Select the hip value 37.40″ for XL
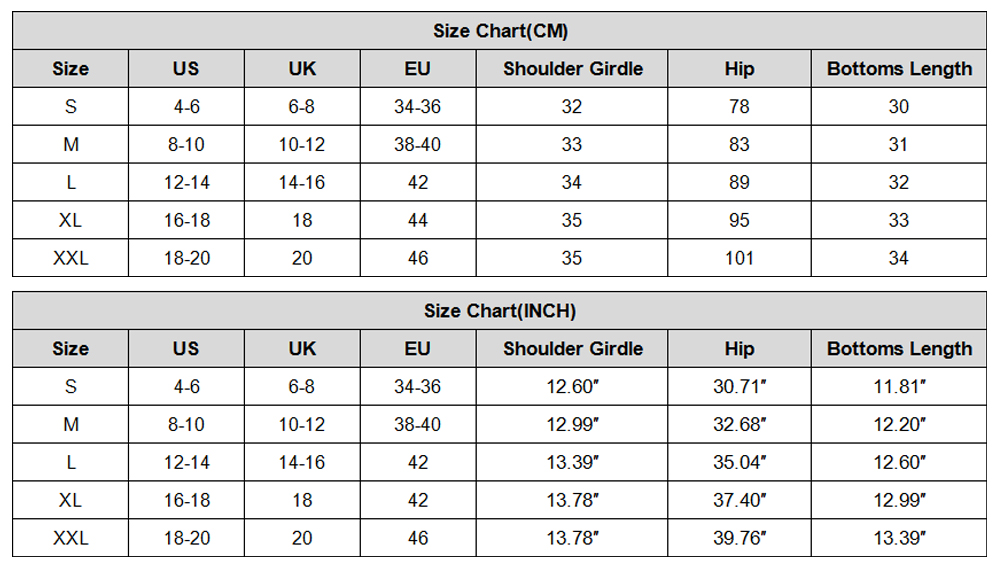The image size is (1000, 571). [739, 500]
